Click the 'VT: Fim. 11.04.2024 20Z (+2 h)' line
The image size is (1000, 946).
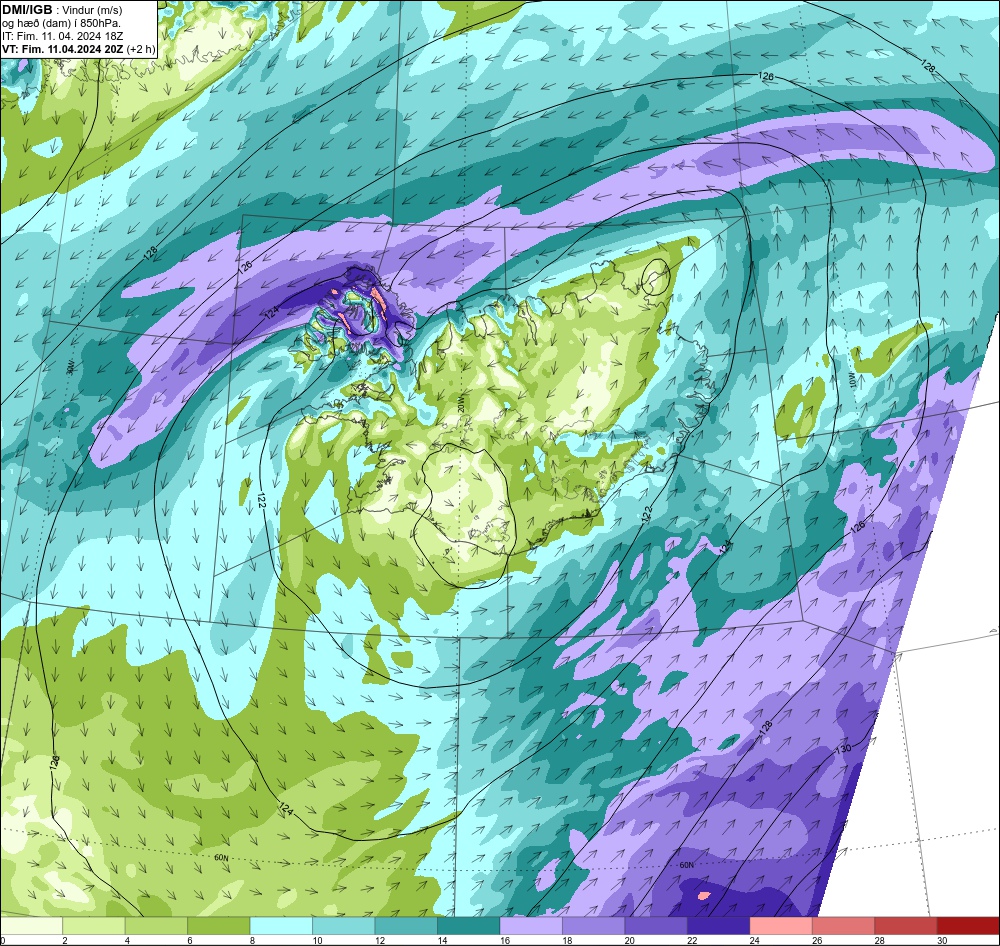pos(78,49)
